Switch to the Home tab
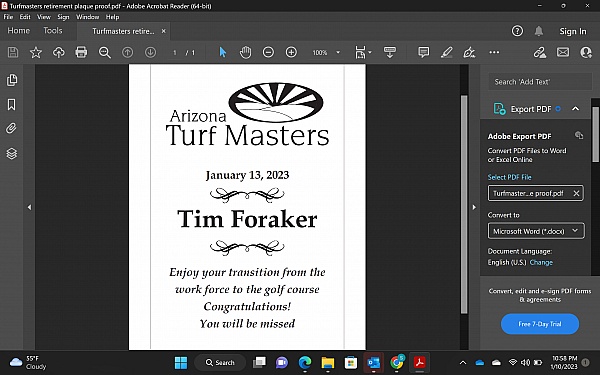Image resolution: width=600 pixels, height=375 pixels. [x=18, y=31]
